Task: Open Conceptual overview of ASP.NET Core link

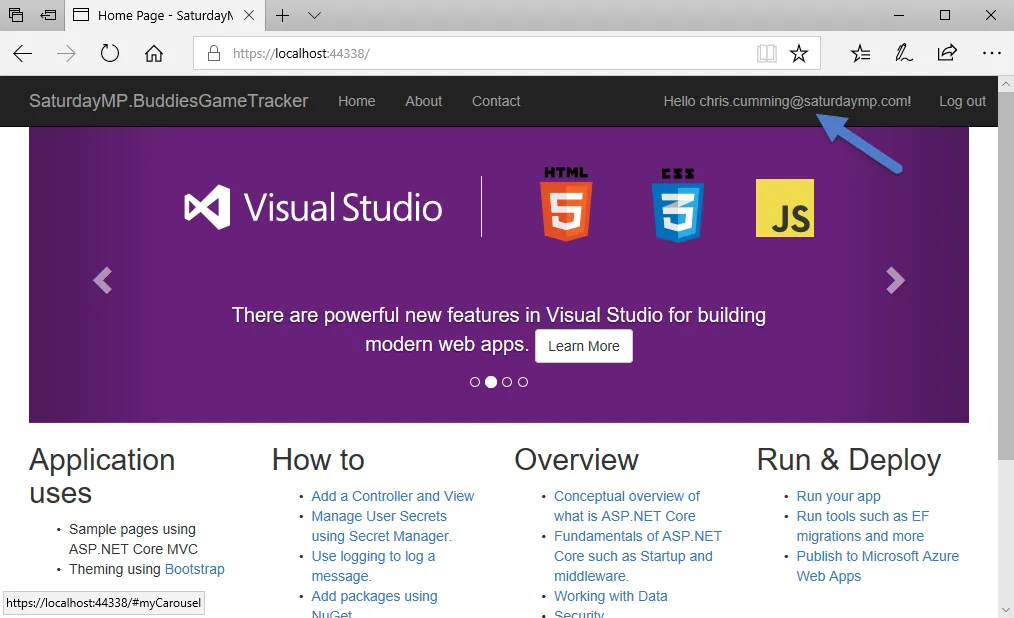Action: [627, 506]
